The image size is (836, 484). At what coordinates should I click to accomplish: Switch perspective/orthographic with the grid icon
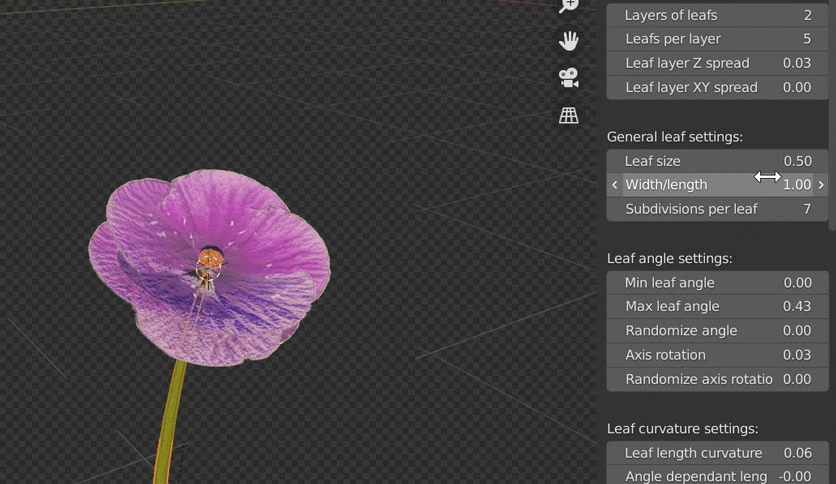click(x=568, y=115)
